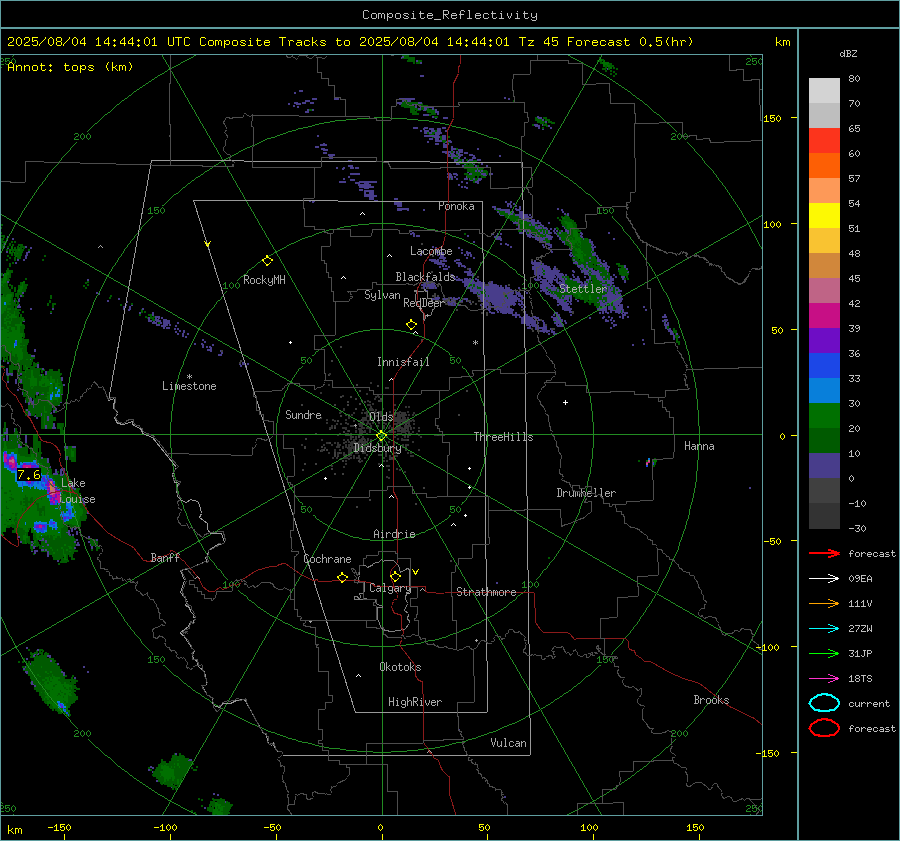Click the orange 111V arrow in legend

[824, 603]
